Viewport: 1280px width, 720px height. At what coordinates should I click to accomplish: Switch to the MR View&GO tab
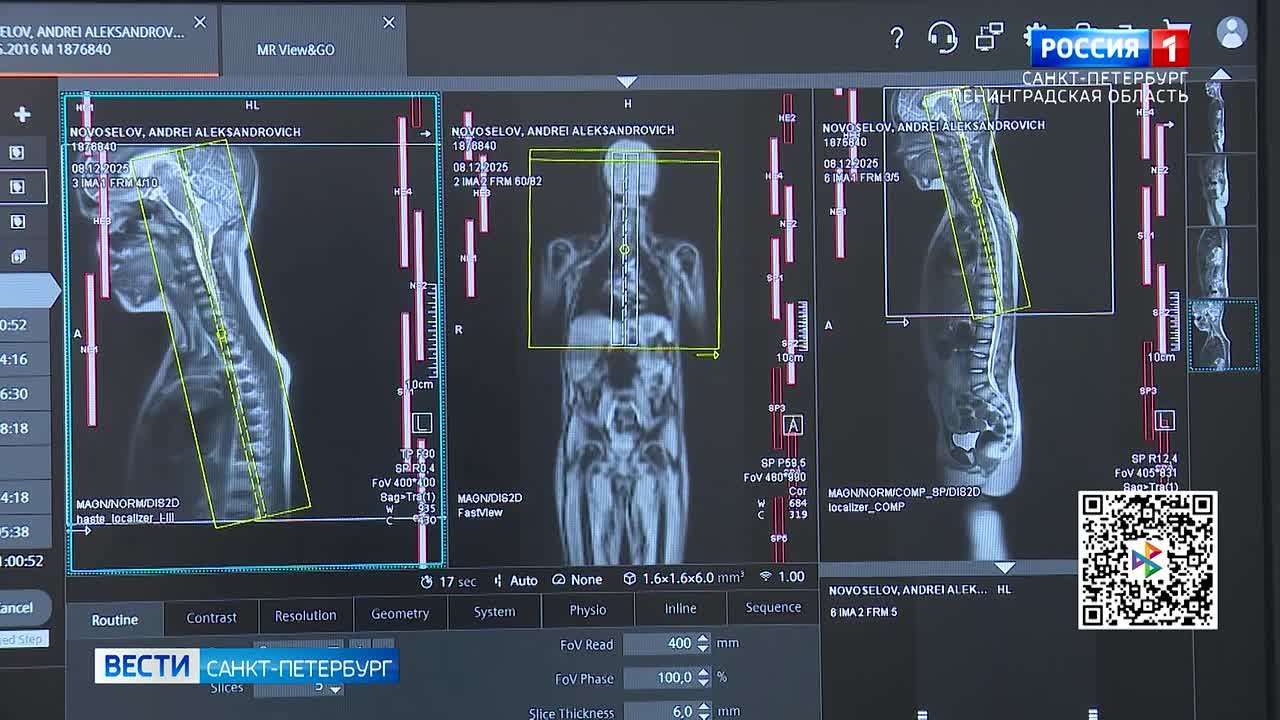pos(296,50)
